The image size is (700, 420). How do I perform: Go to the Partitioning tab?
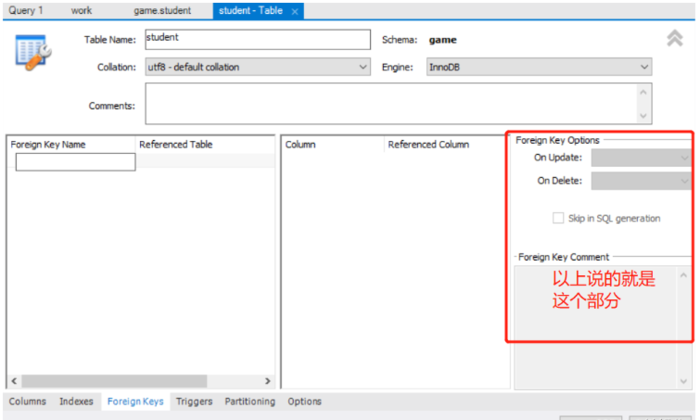(x=249, y=402)
